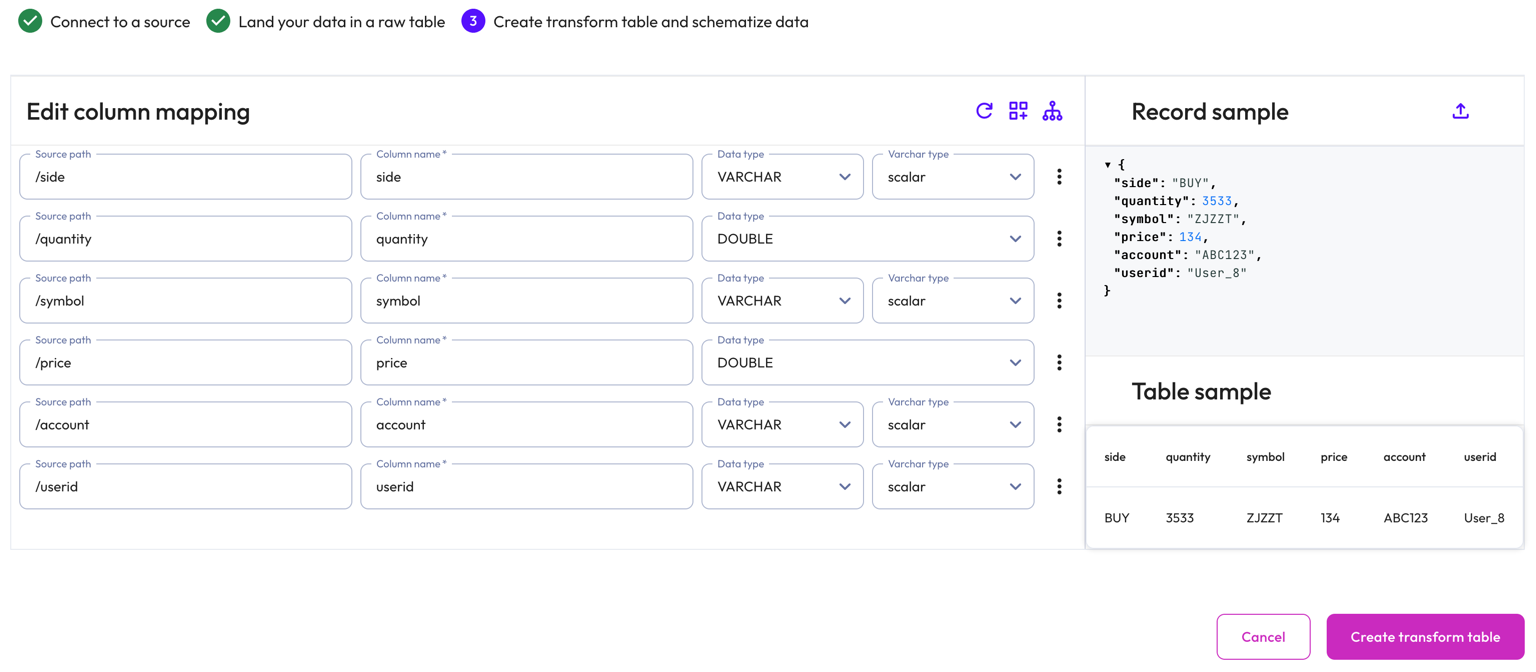This screenshot has height=672, width=1536.
Task: Click the checkmark for Connect to a source
Action: pyautogui.click(x=31, y=20)
